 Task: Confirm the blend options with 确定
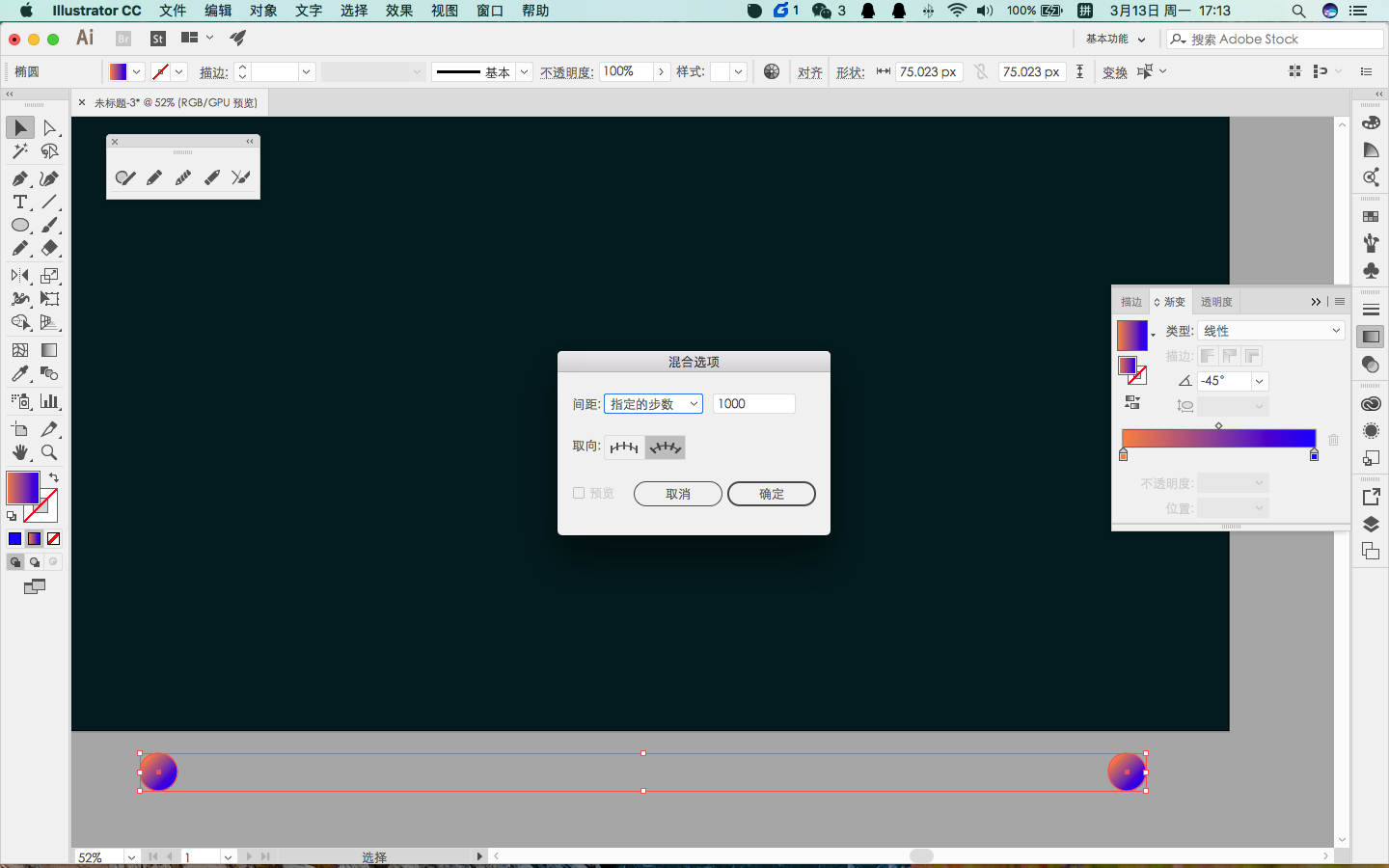tap(772, 494)
